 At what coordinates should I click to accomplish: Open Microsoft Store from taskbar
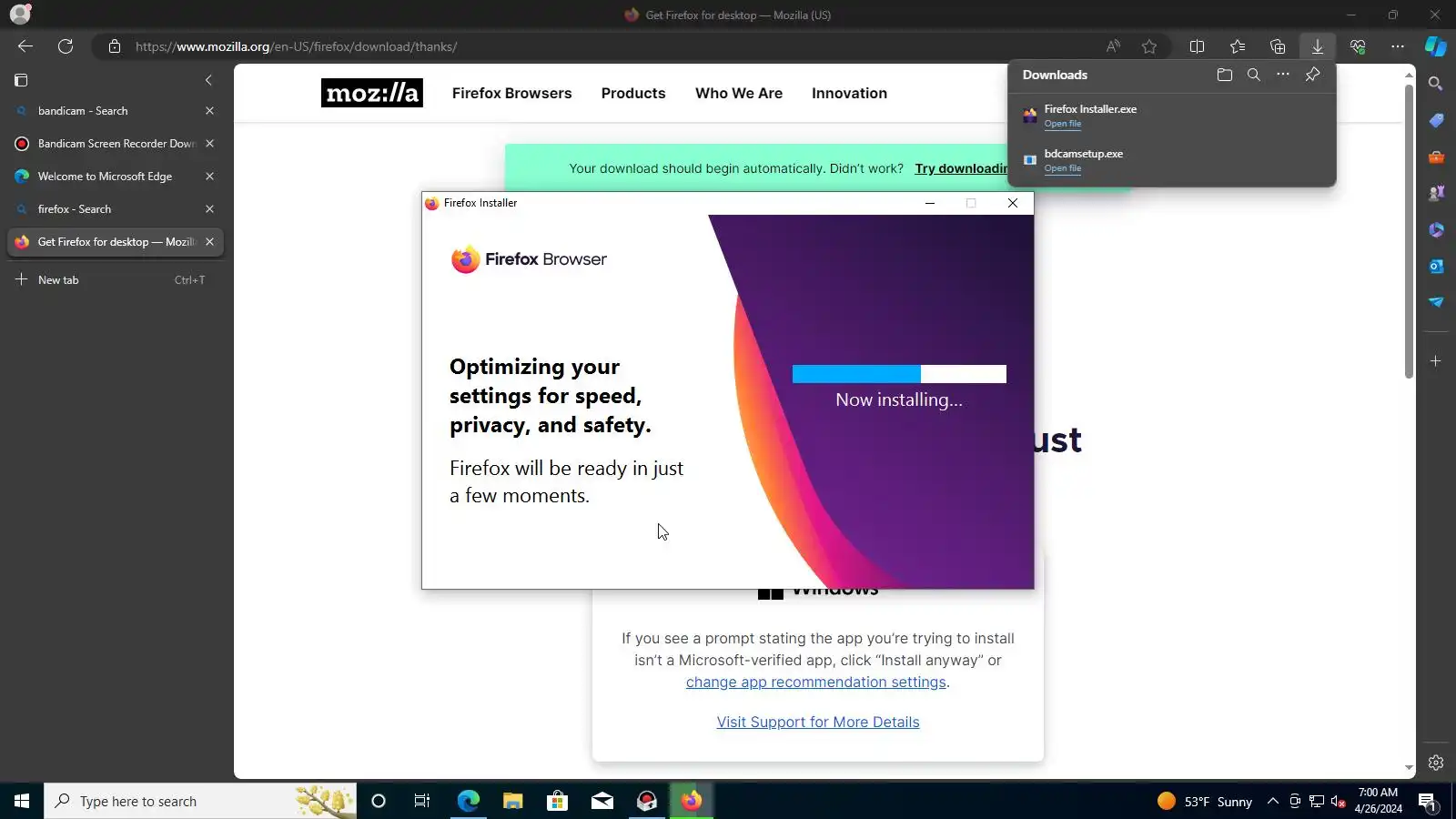click(557, 801)
